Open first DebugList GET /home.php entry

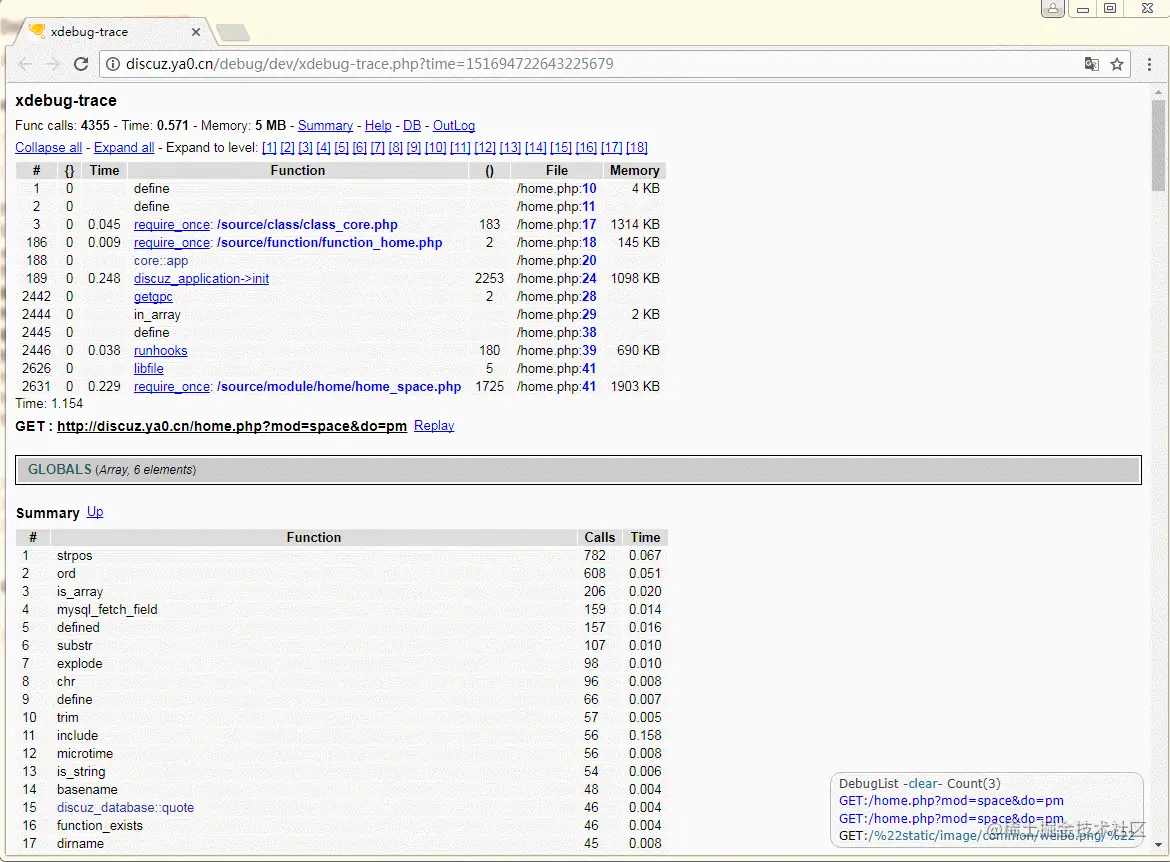[951, 801]
